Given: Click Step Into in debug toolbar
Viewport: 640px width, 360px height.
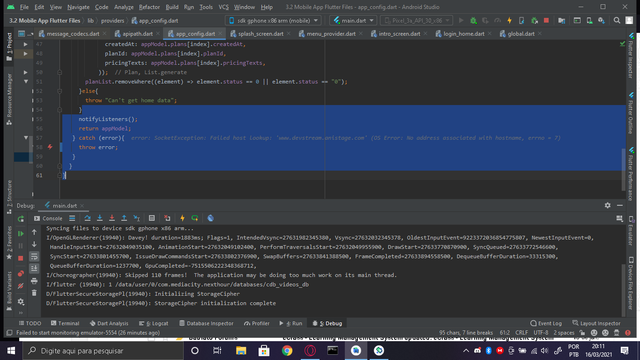Looking at the screenshot, I should (100, 218).
